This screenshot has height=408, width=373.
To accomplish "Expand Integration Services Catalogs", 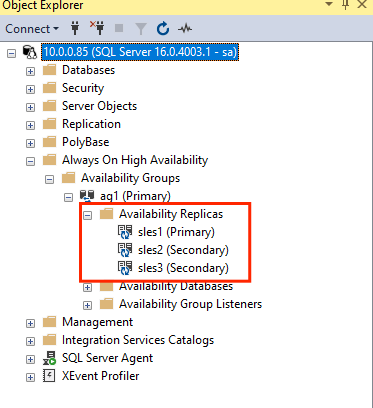I will (30, 341).
